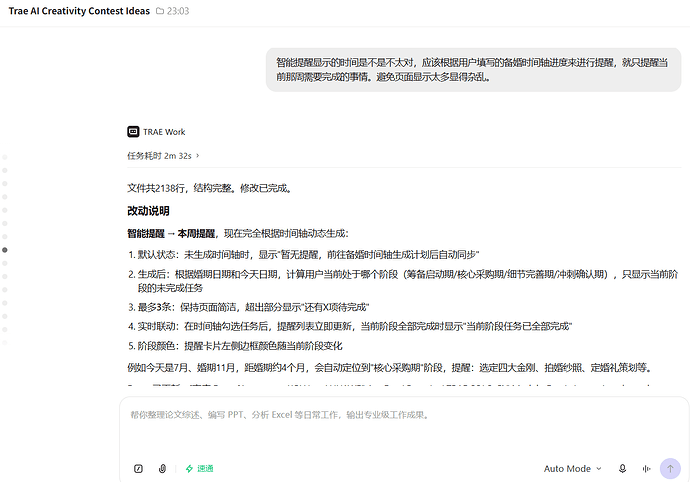This screenshot has width=690, height=482.
Task: Send message with the up-arrow button
Action: click(670, 468)
